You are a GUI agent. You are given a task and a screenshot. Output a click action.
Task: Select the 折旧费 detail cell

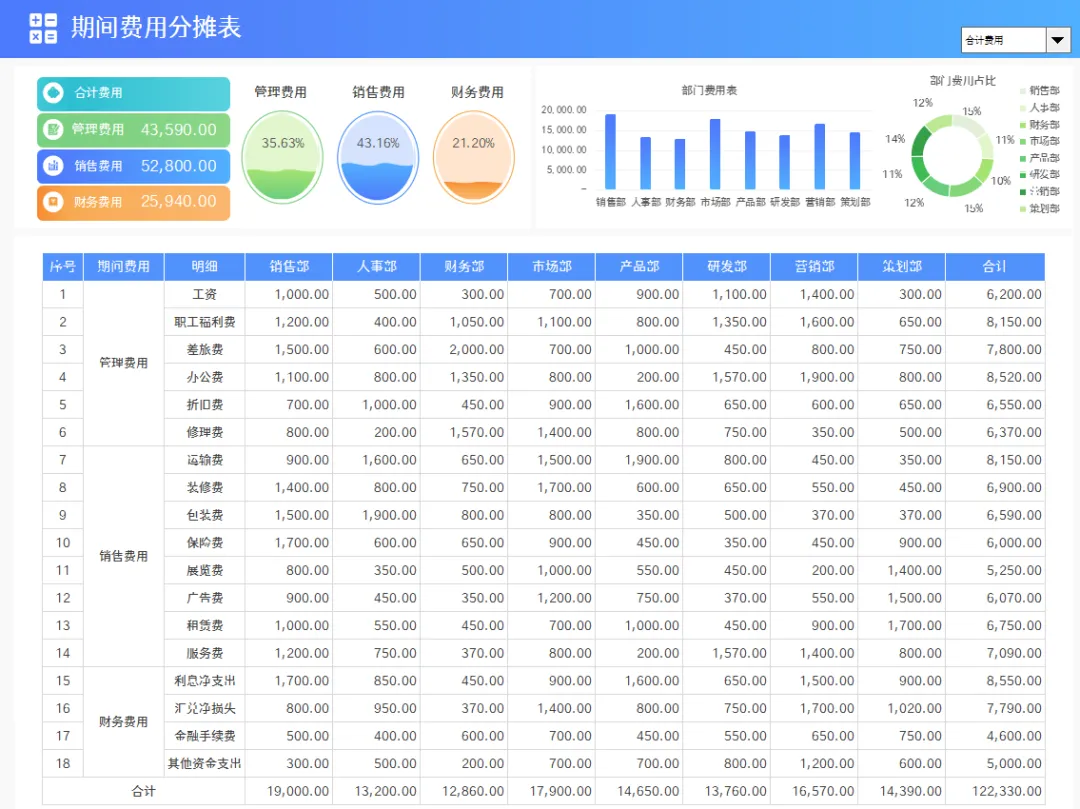pos(205,405)
